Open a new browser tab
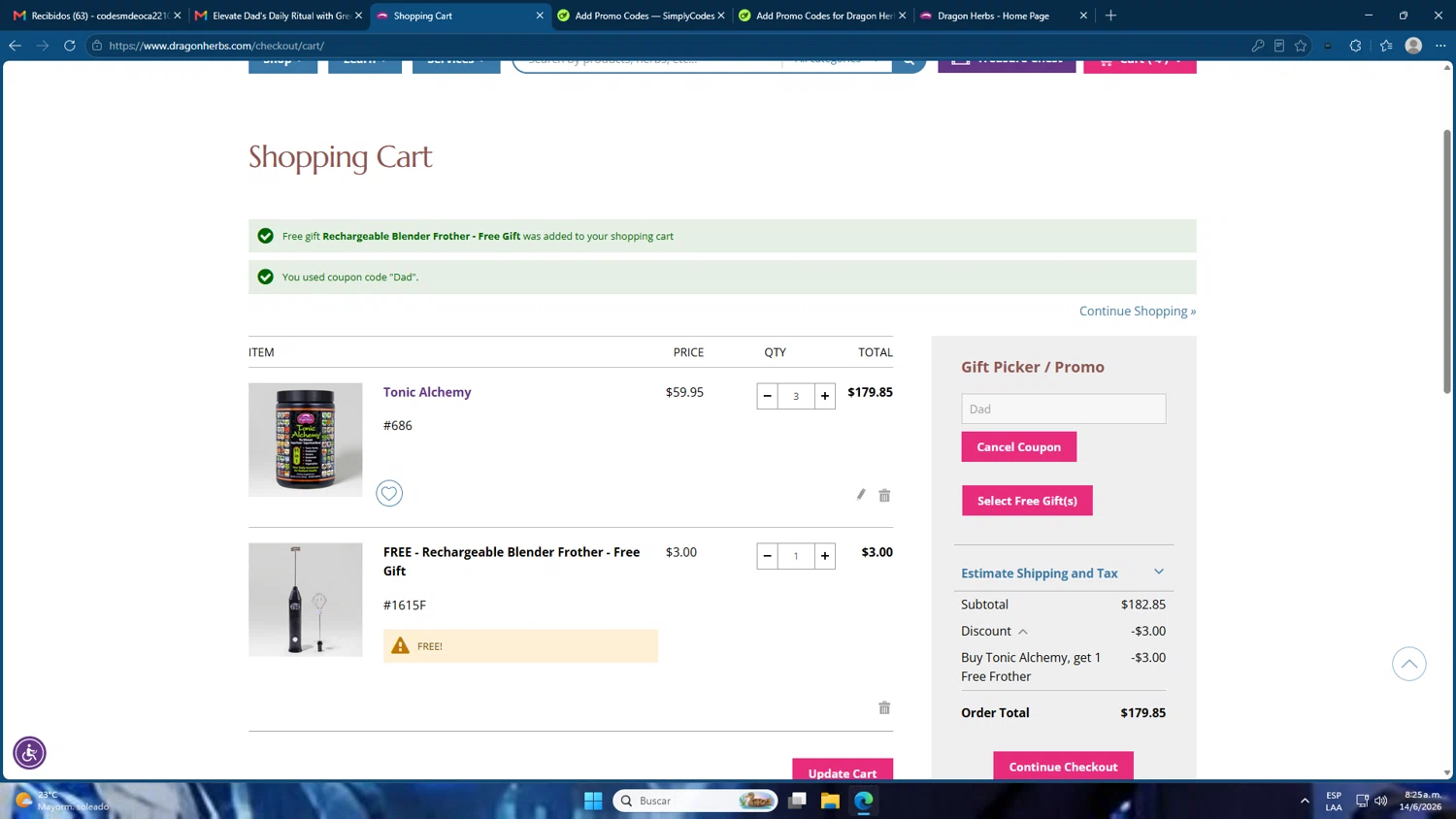Screen dimensions: 1456x819 1110,16
